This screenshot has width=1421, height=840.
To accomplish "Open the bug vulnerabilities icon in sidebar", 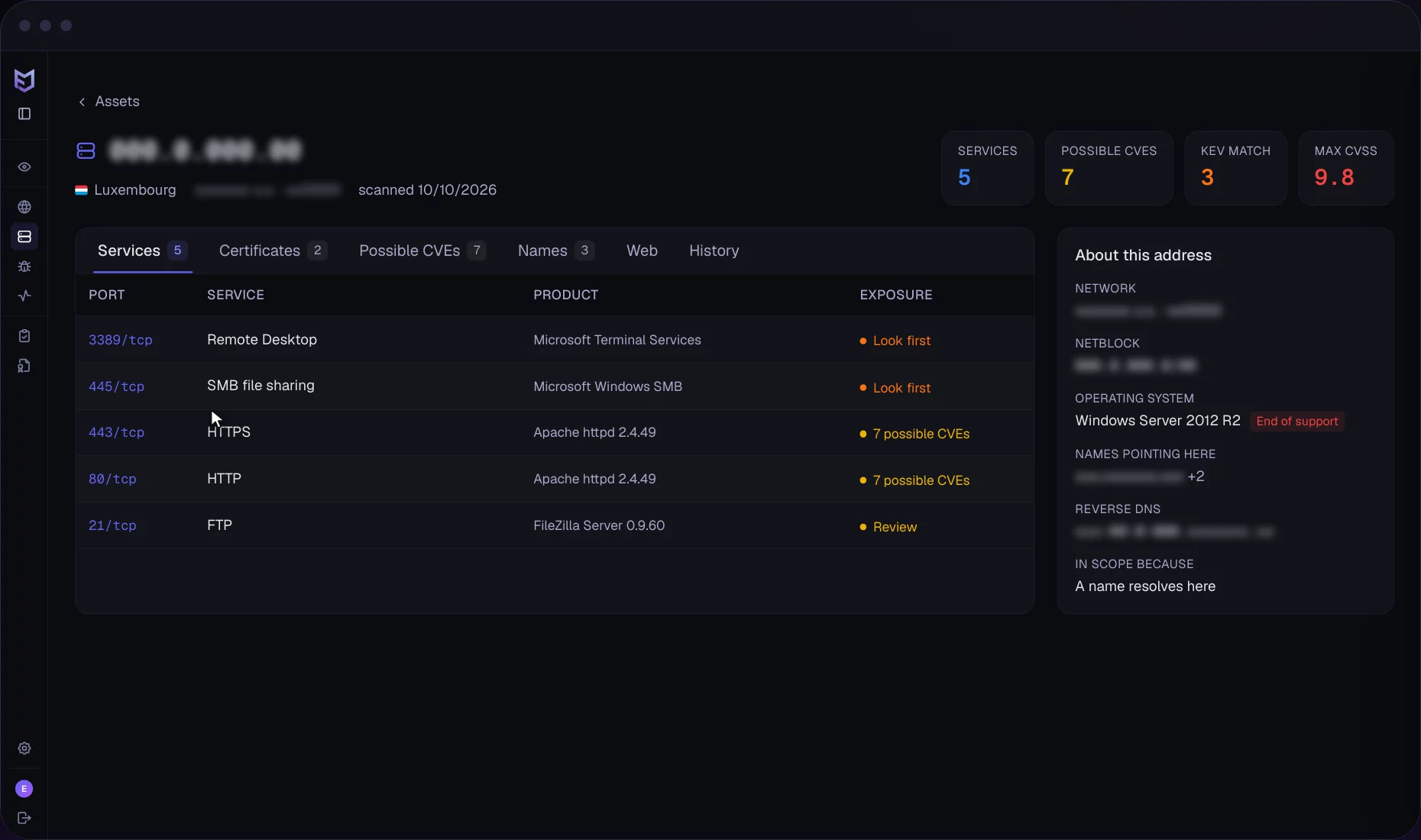I will (x=24, y=267).
